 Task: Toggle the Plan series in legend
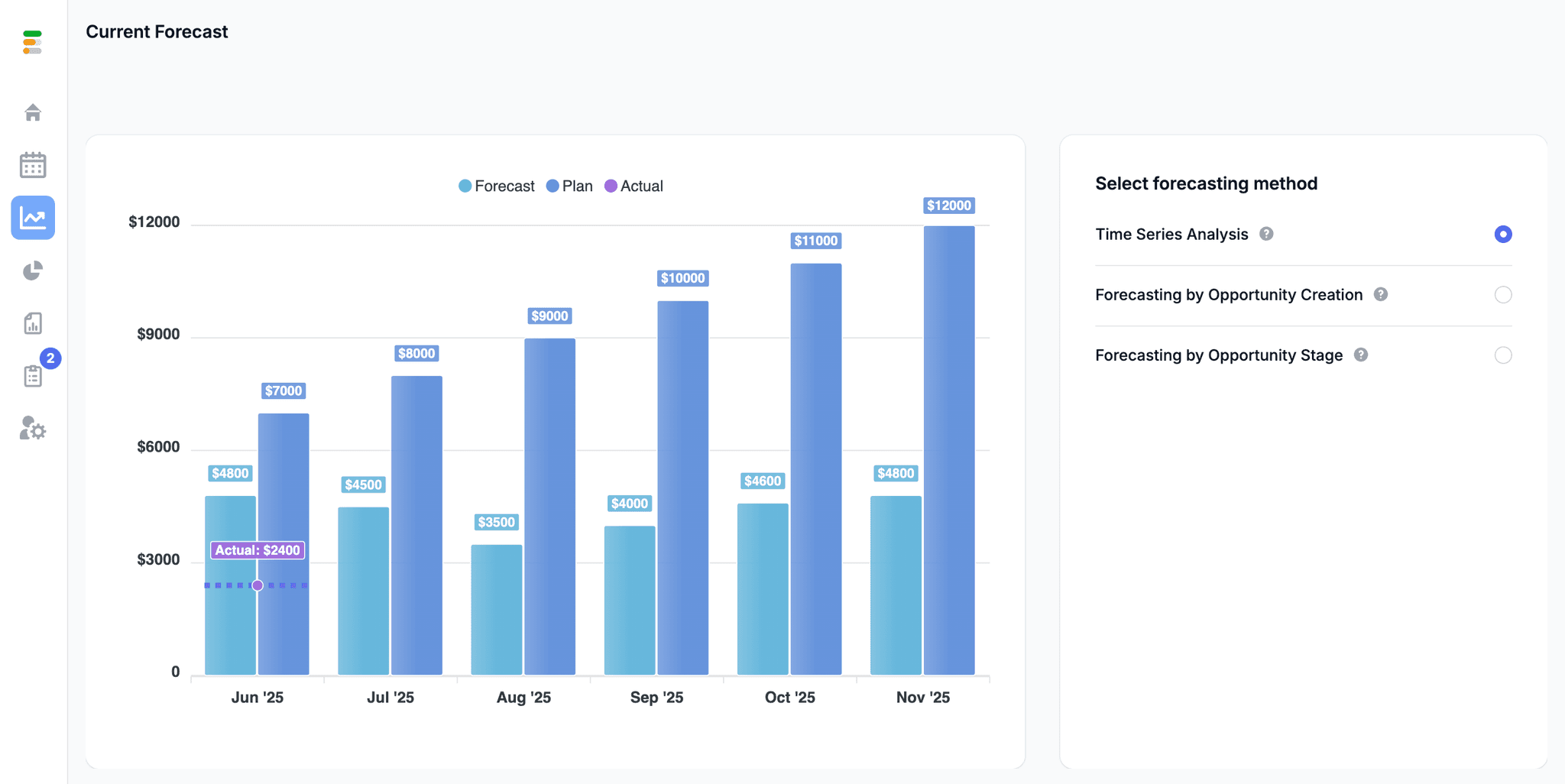click(569, 186)
